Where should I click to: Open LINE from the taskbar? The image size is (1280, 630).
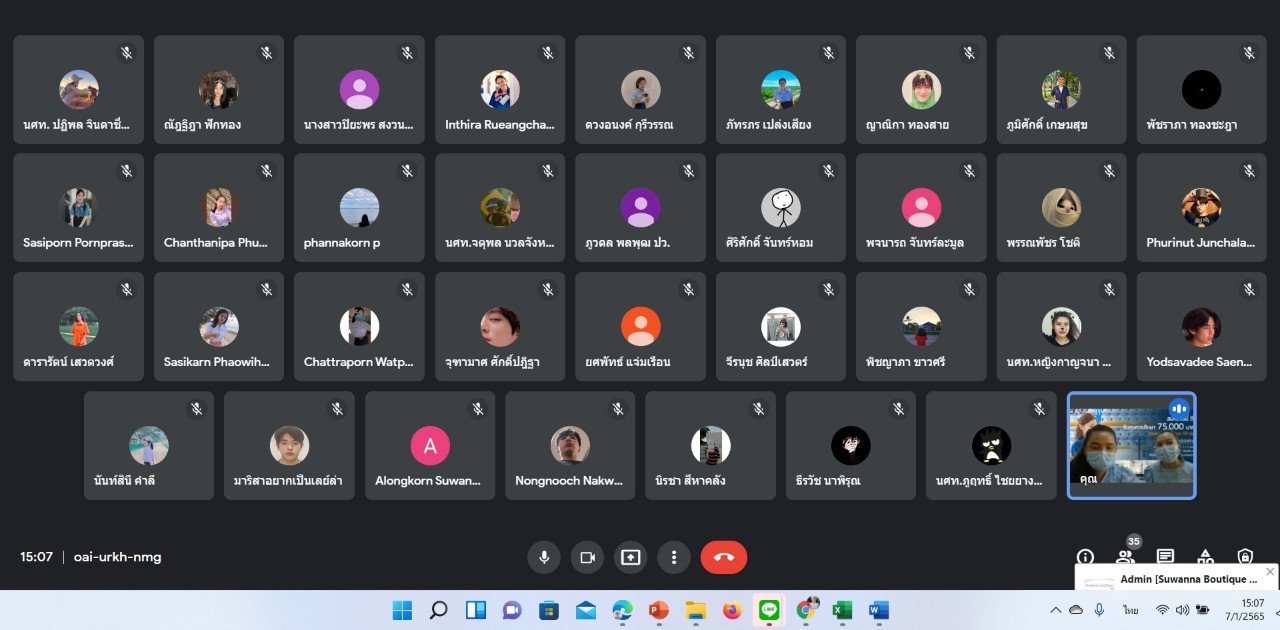(769, 610)
